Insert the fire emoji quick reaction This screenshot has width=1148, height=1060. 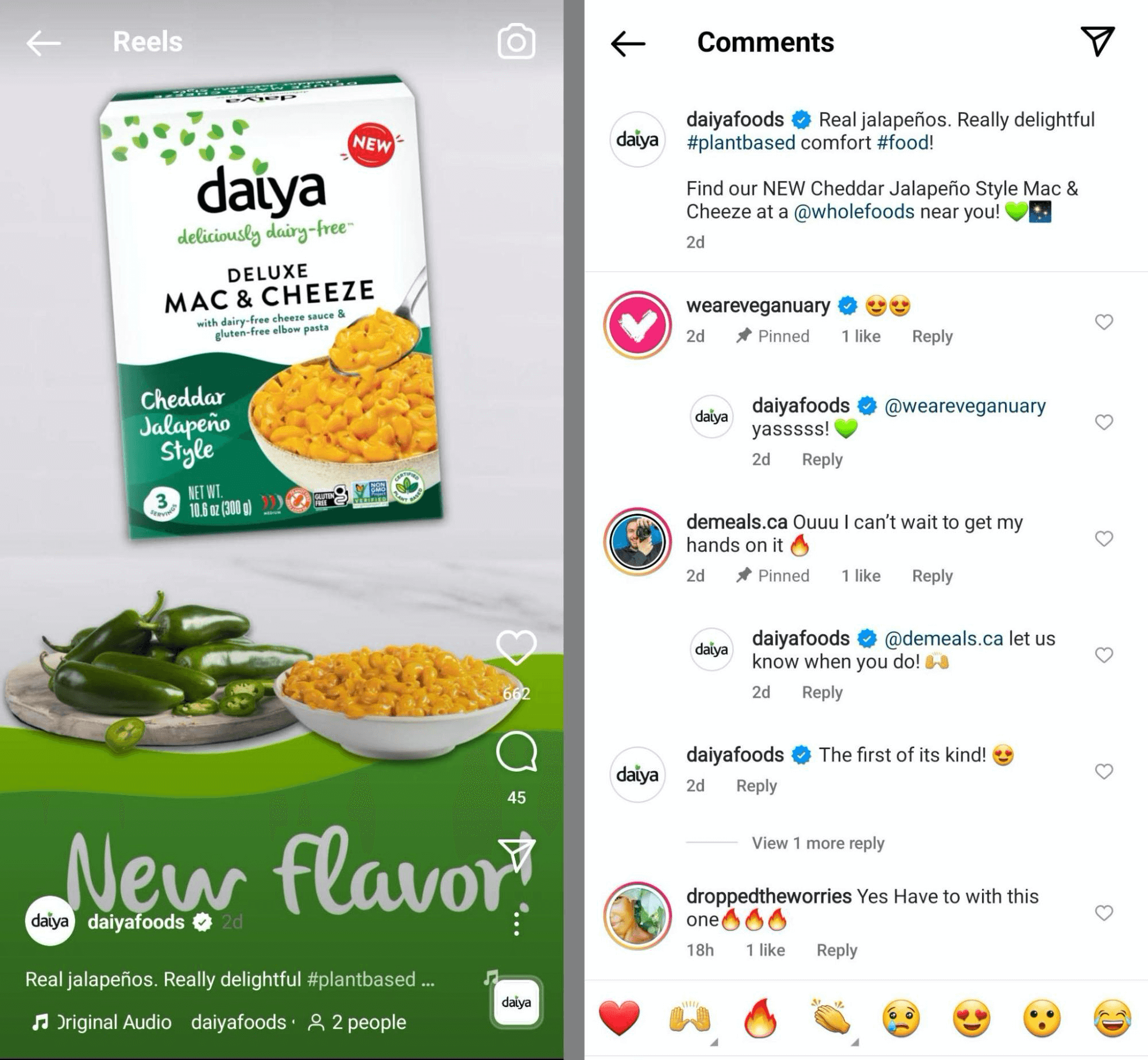[759, 1018]
